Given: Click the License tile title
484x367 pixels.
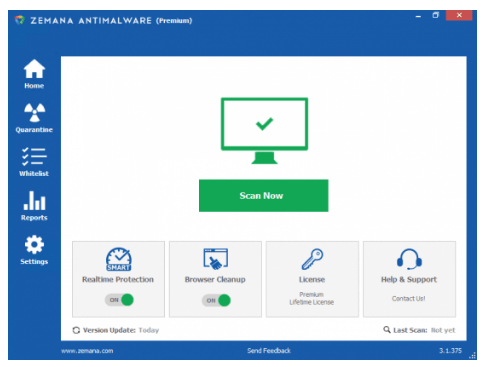Looking at the screenshot, I should click(x=312, y=279).
